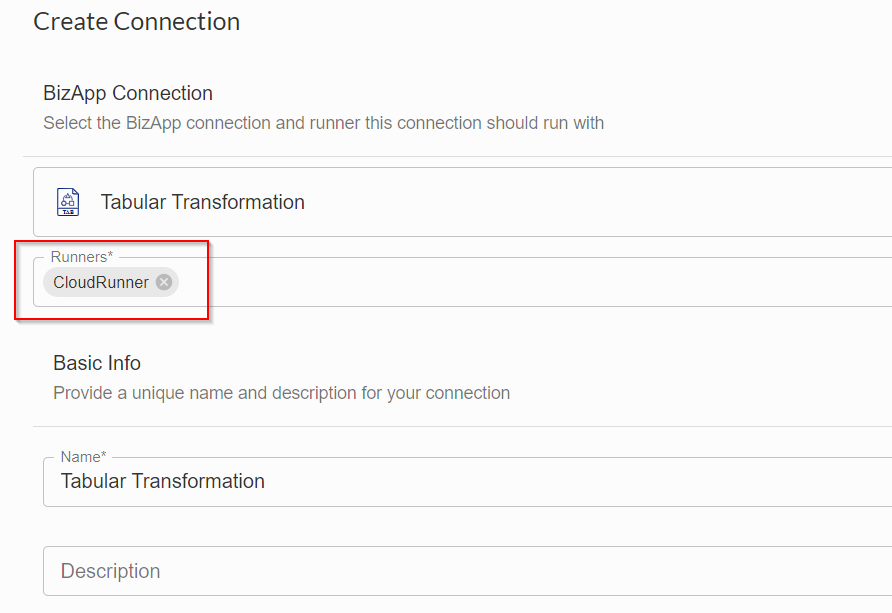
Task: Click the Create Connection page heading
Action: 137,22
